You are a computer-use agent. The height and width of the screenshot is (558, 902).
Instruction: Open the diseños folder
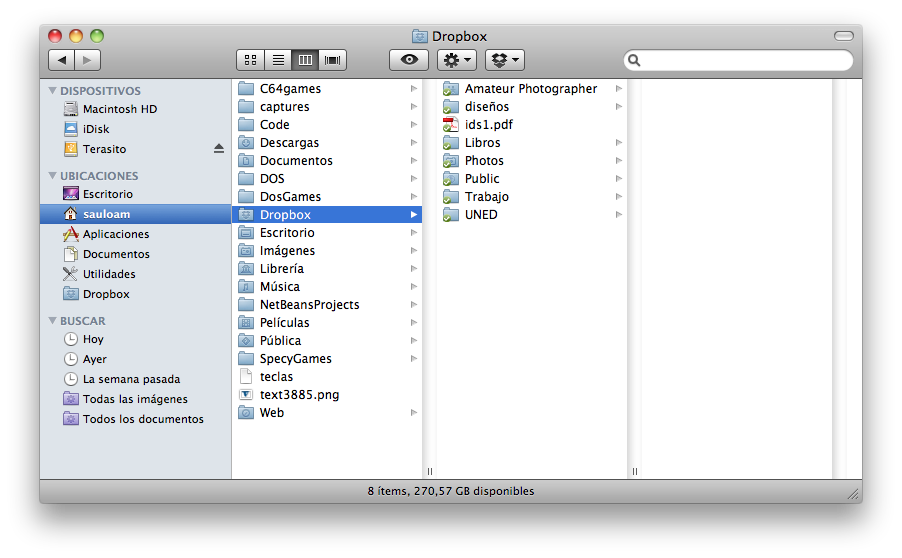[x=532, y=106]
